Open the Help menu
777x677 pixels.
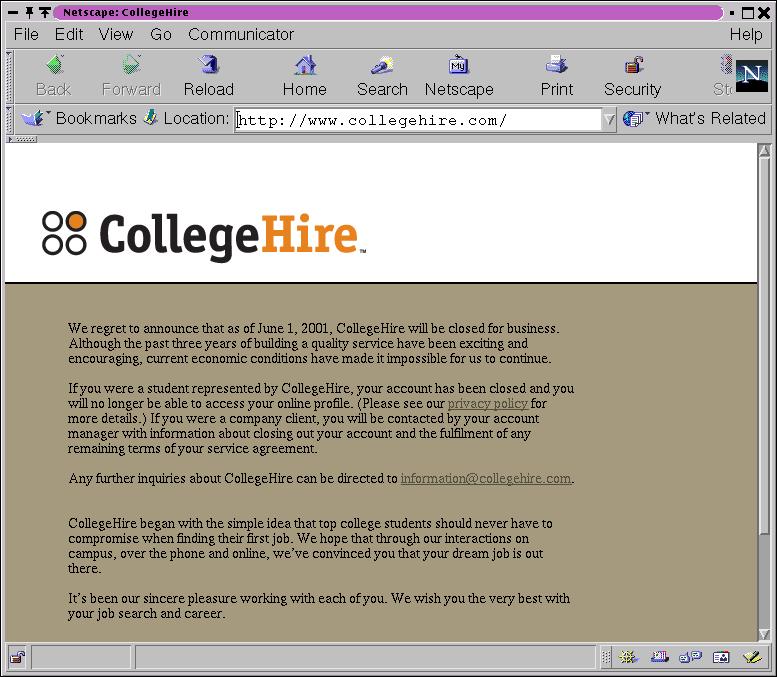coord(746,34)
